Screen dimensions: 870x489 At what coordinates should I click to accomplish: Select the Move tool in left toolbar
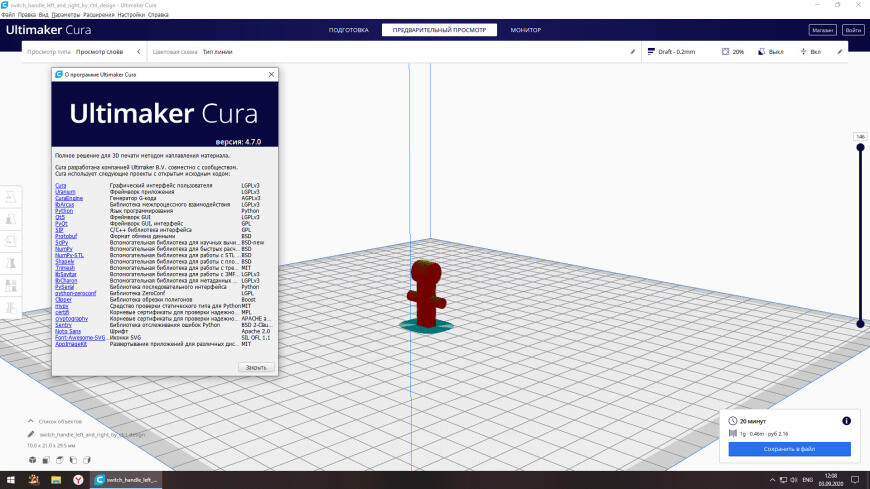[11, 196]
